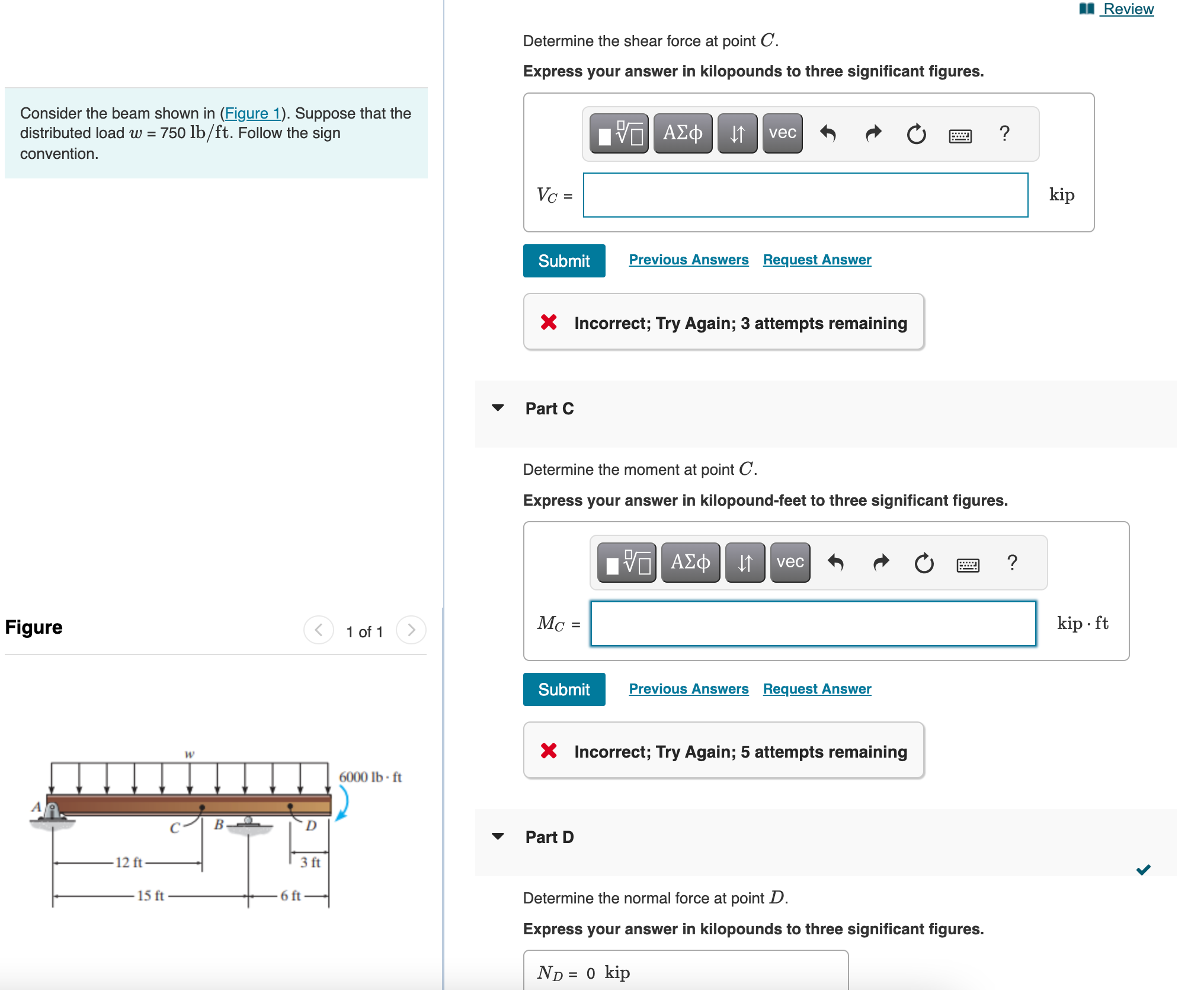
Task: Submit the MC moment answer
Action: [563, 689]
